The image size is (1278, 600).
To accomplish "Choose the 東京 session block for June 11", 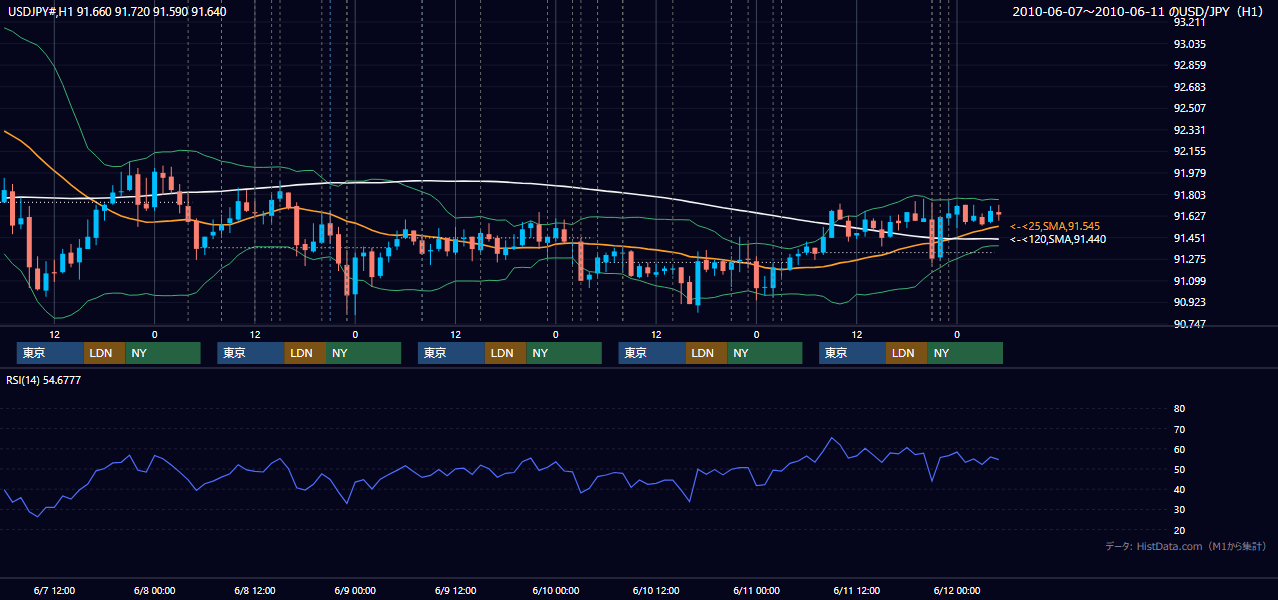I will point(852,353).
